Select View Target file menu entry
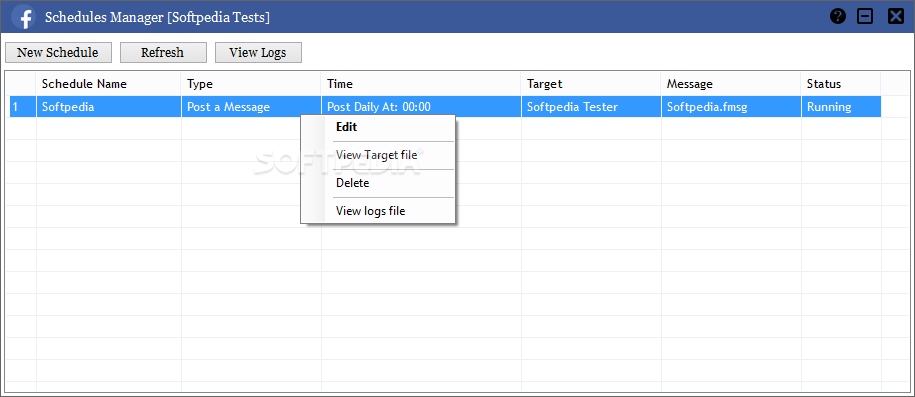 378,155
